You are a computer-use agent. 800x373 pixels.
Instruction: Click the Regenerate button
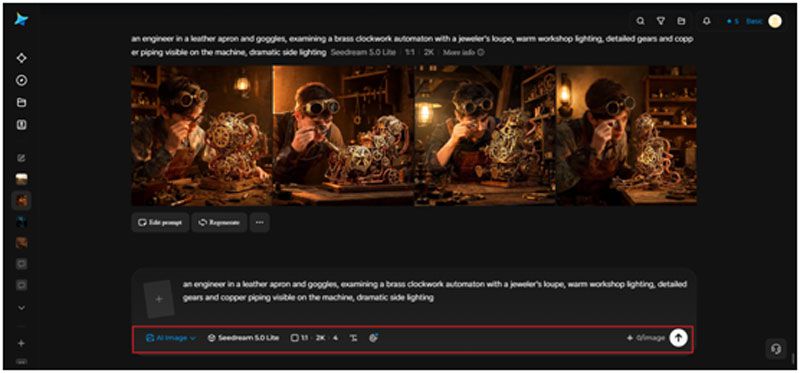[219, 222]
